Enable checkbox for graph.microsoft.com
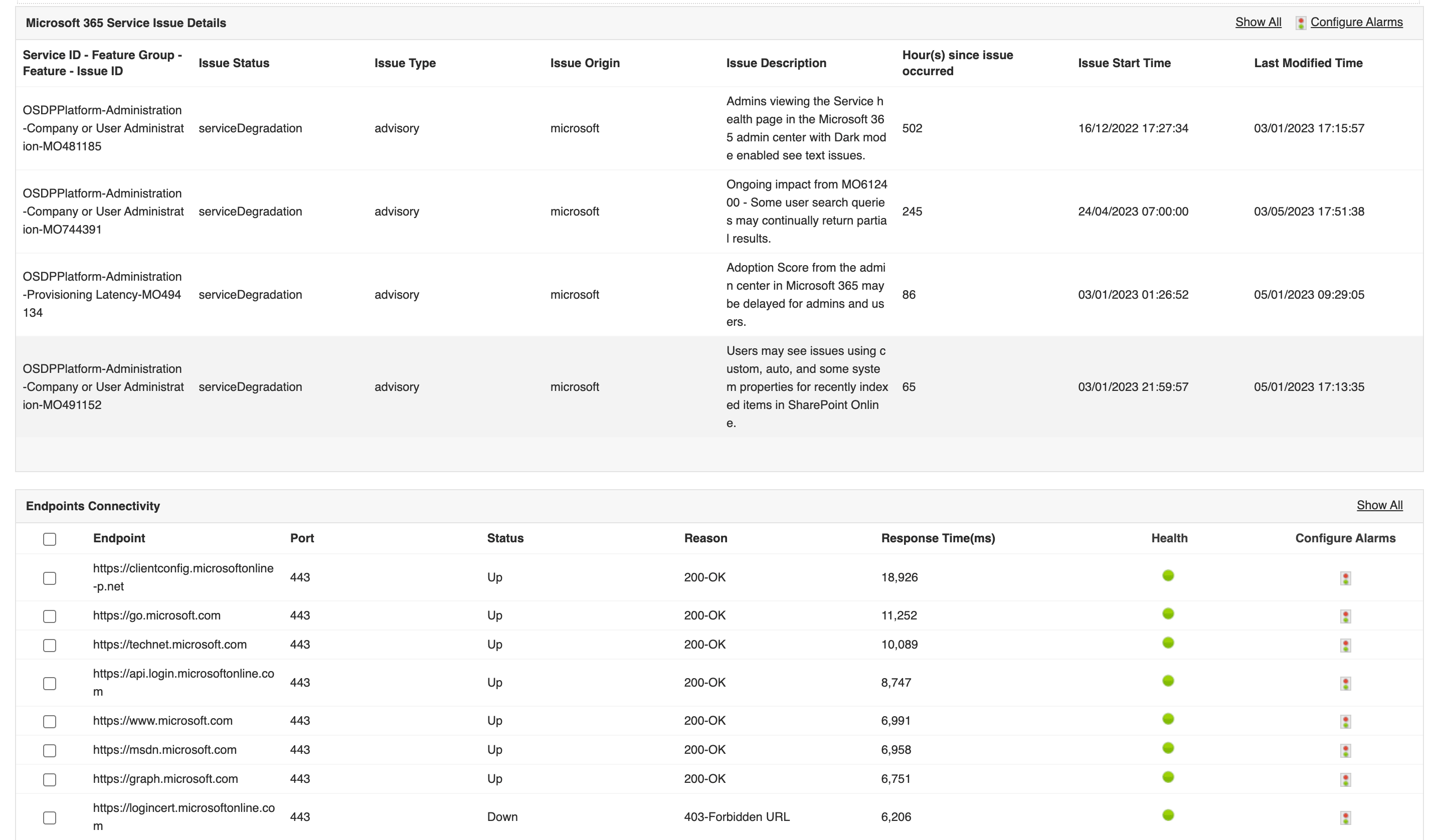The height and width of the screenshot is (840, 1439). [50, 779]
